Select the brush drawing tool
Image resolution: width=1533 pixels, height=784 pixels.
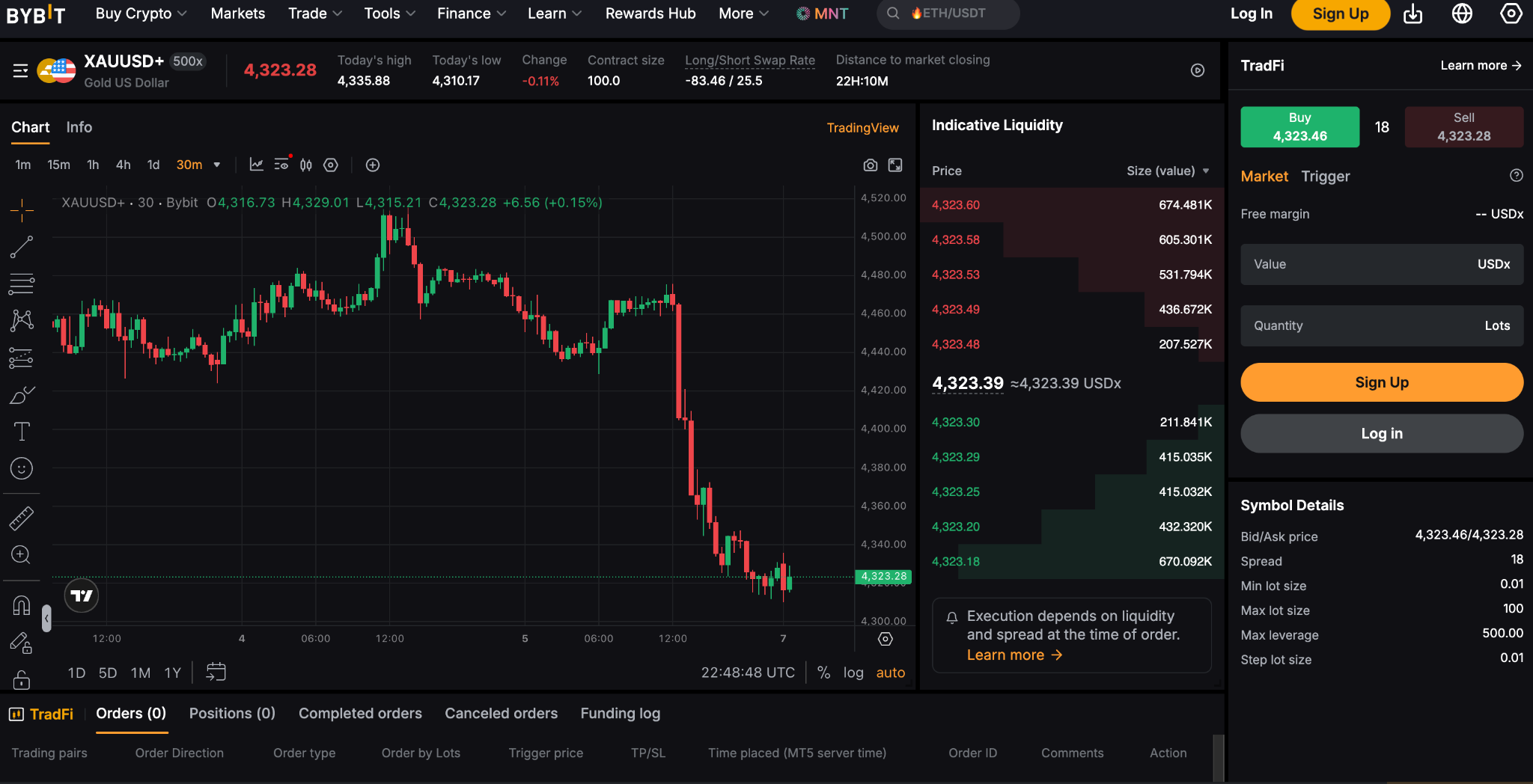pyautogui.click(x=22, y=395)
